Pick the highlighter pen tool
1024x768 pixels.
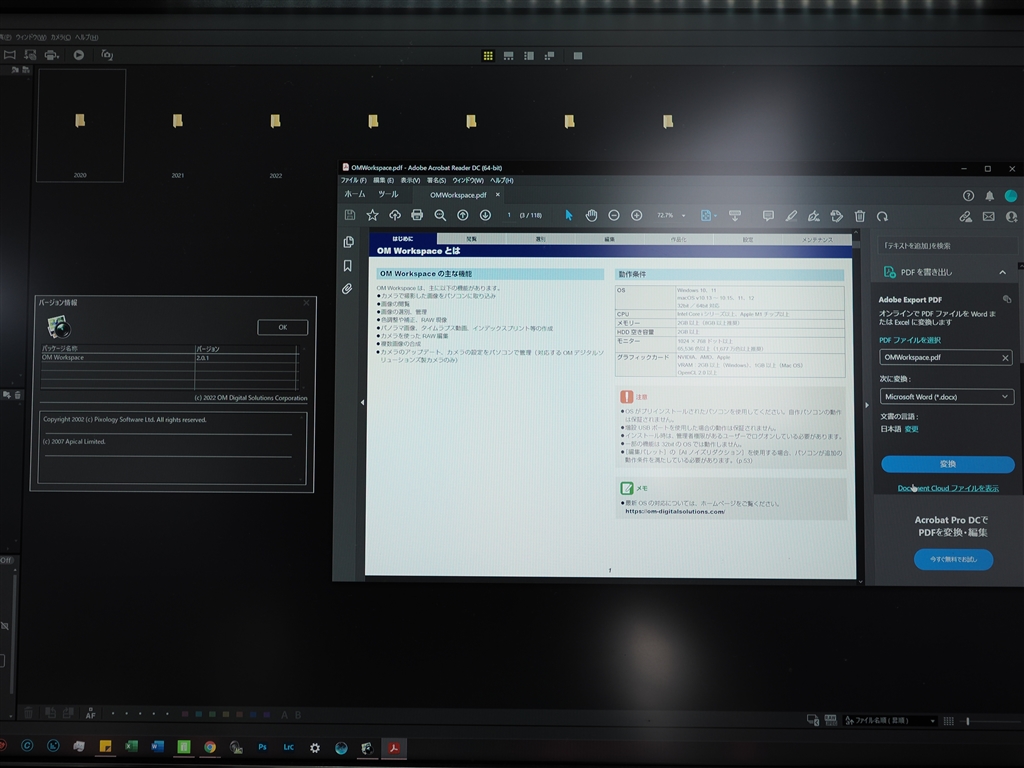tap(791, 216)
